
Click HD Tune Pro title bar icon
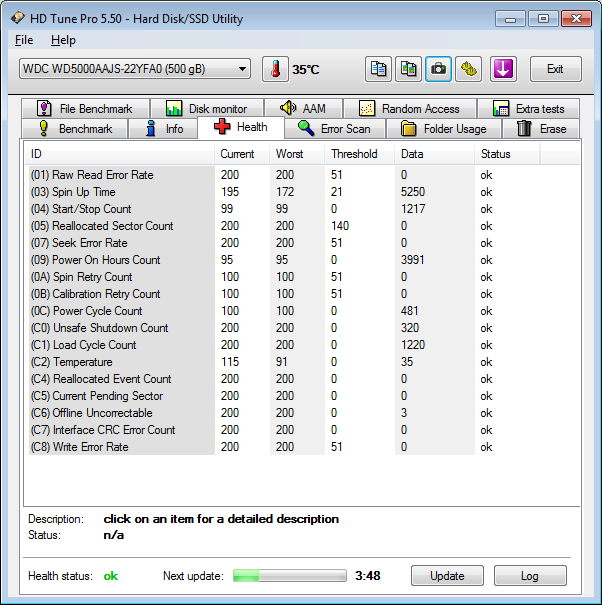(x=17, y=18)
